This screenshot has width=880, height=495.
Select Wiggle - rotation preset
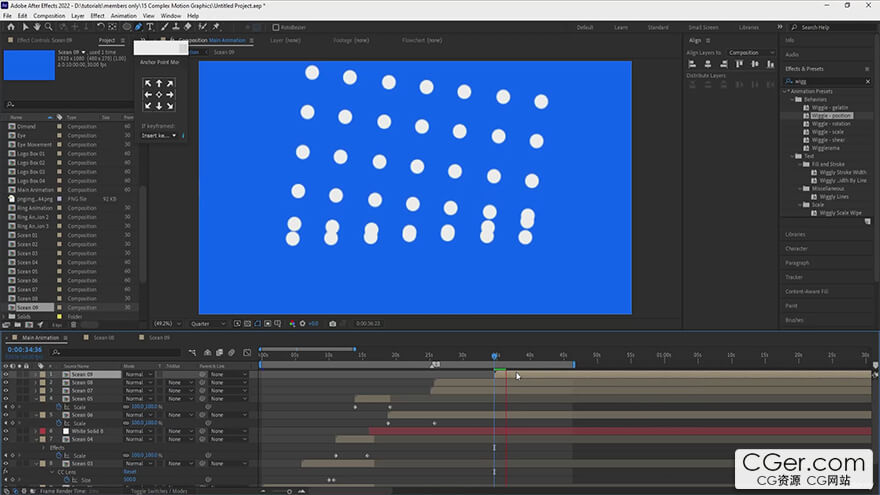point(831,124)
